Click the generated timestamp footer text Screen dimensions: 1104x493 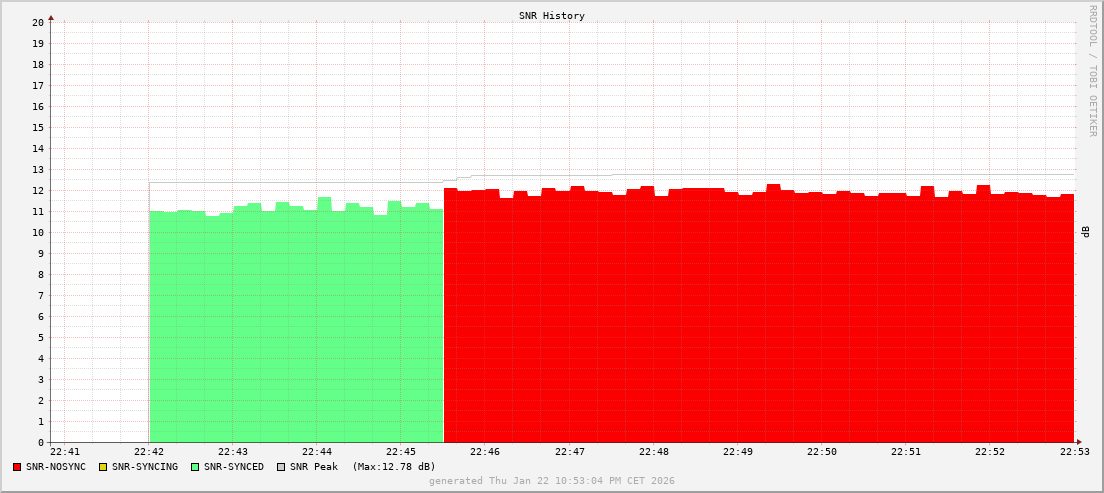[552, 481]
